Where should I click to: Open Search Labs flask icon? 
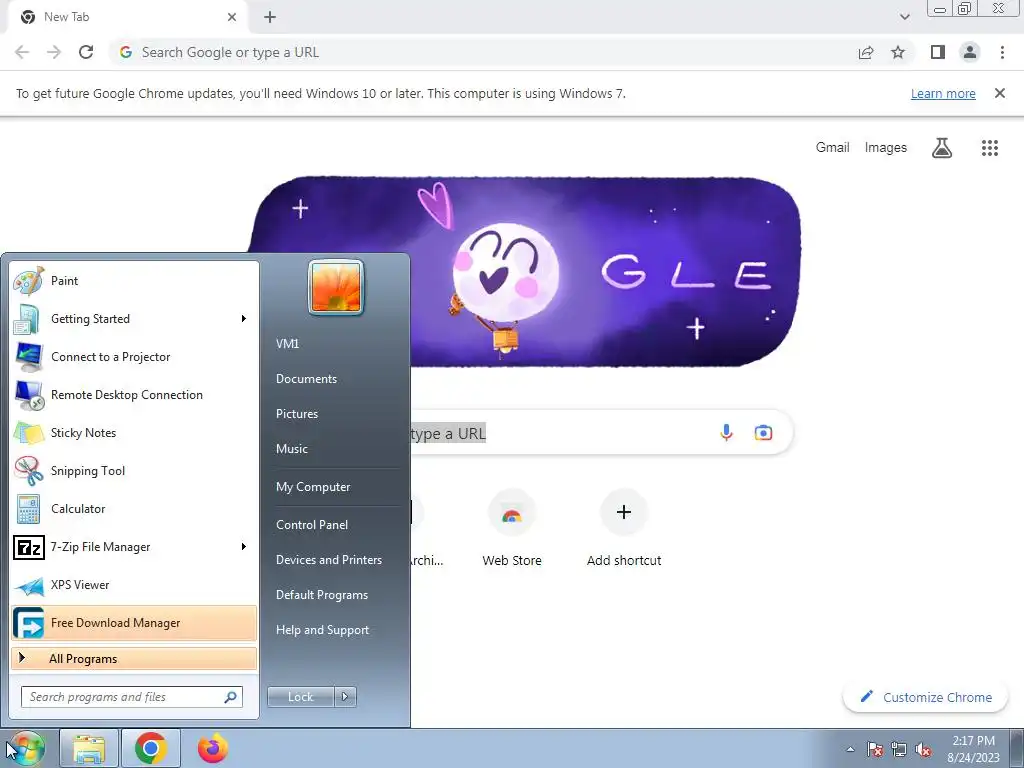[x=941, y=148]
